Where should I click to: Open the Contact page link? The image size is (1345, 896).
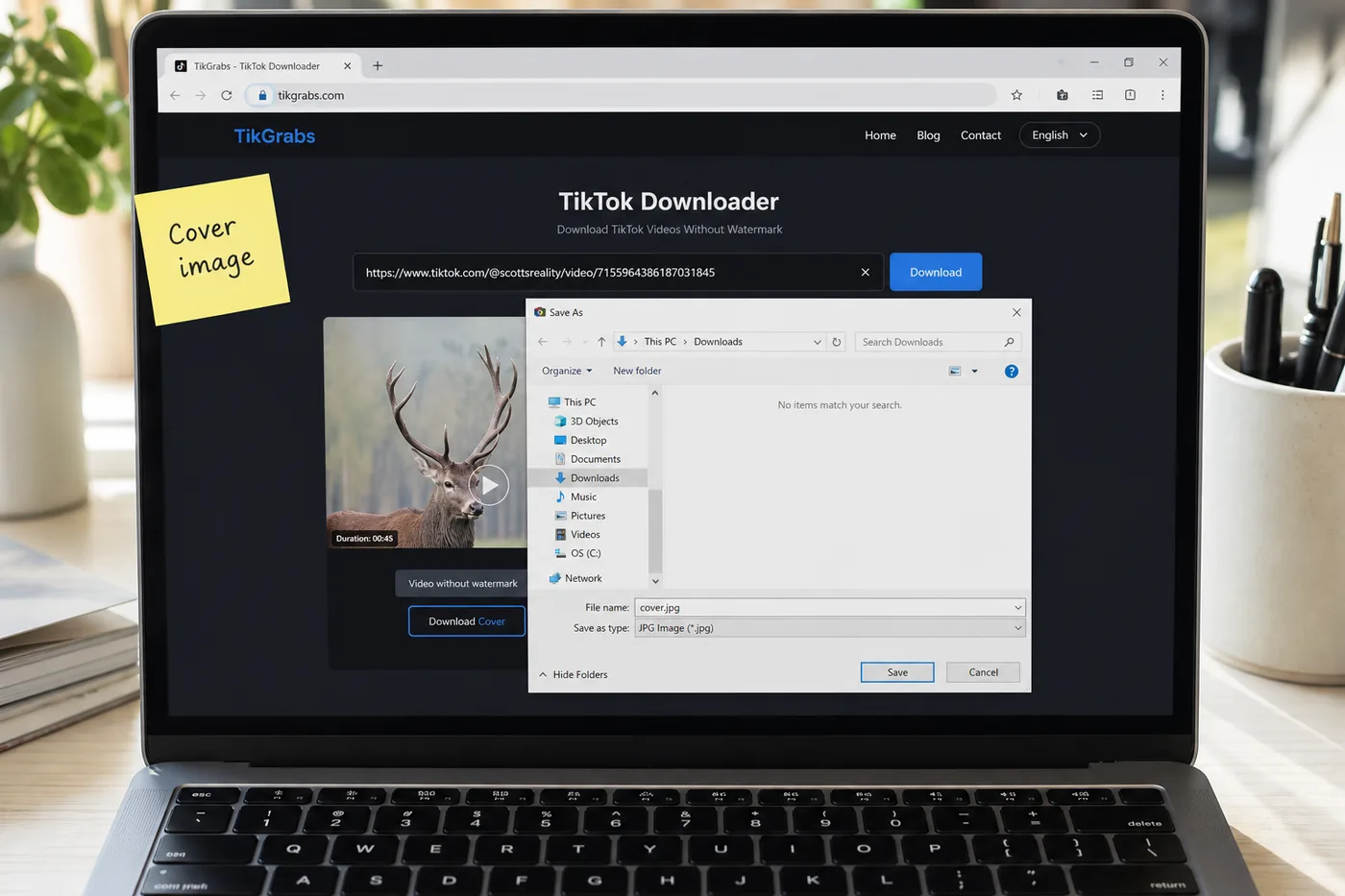pos(981,135)
